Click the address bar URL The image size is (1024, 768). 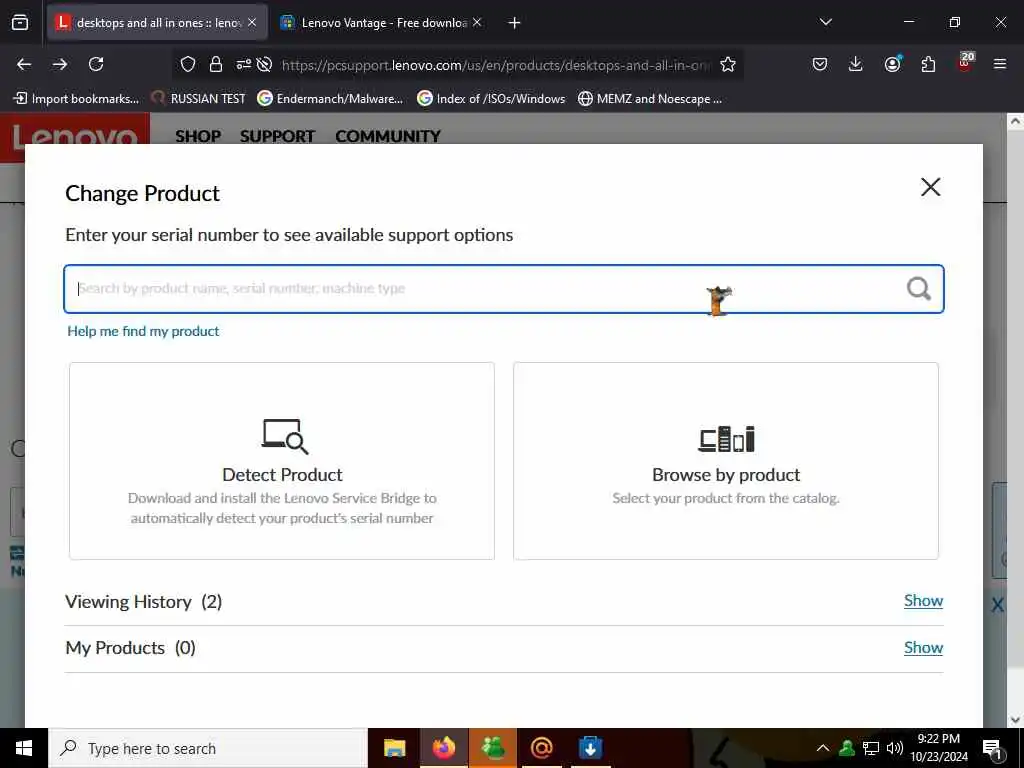495,65
